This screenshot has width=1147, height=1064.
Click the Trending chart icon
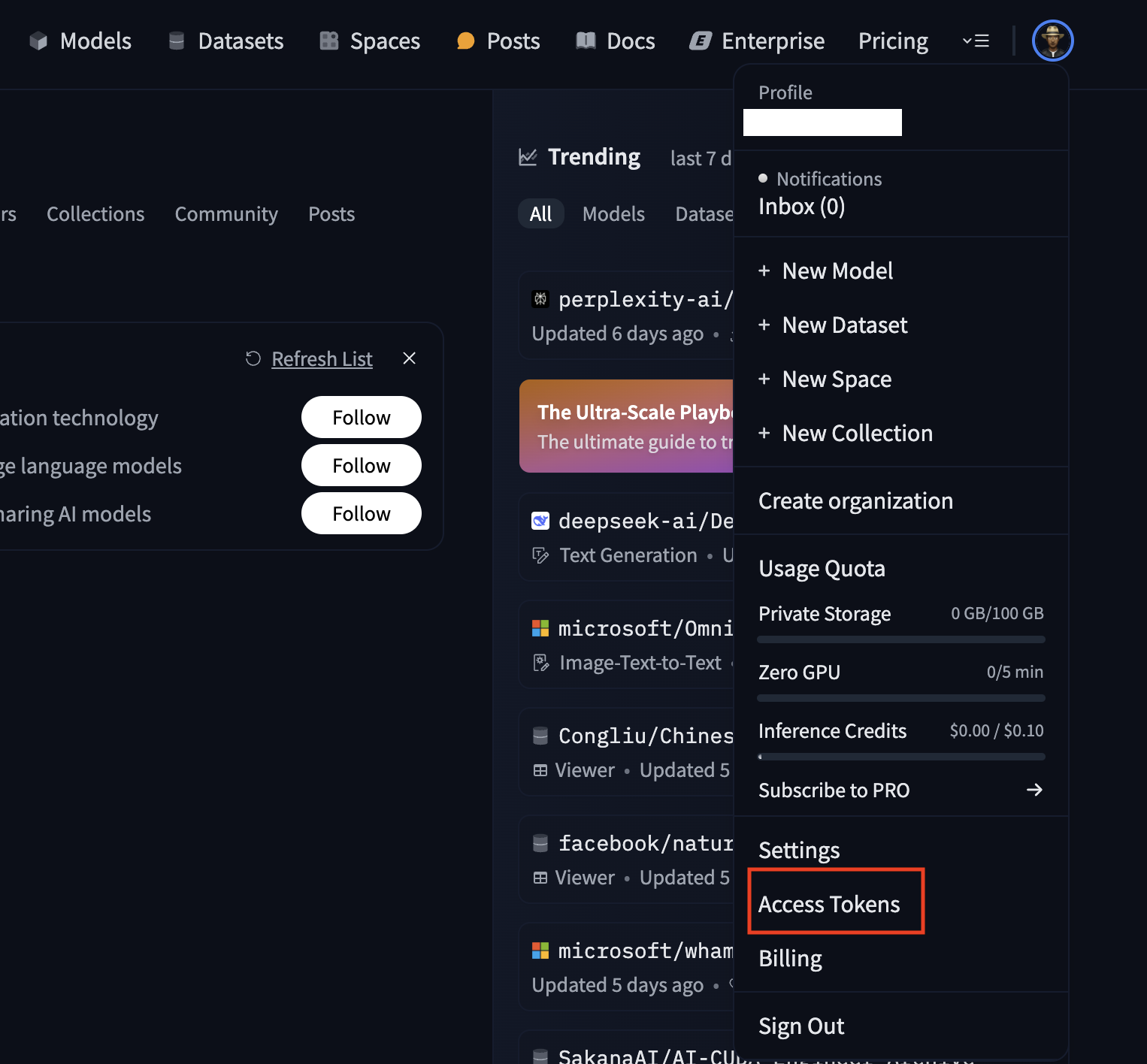tap(528, 157)
